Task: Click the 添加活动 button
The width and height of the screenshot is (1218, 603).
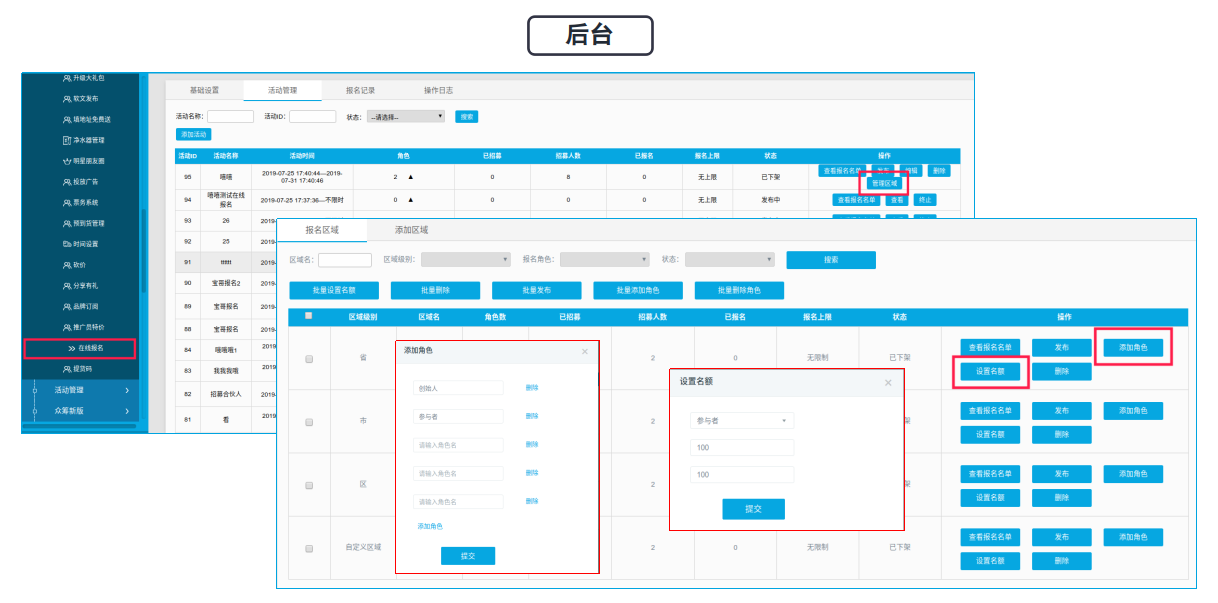Action: tap(194, 134)
